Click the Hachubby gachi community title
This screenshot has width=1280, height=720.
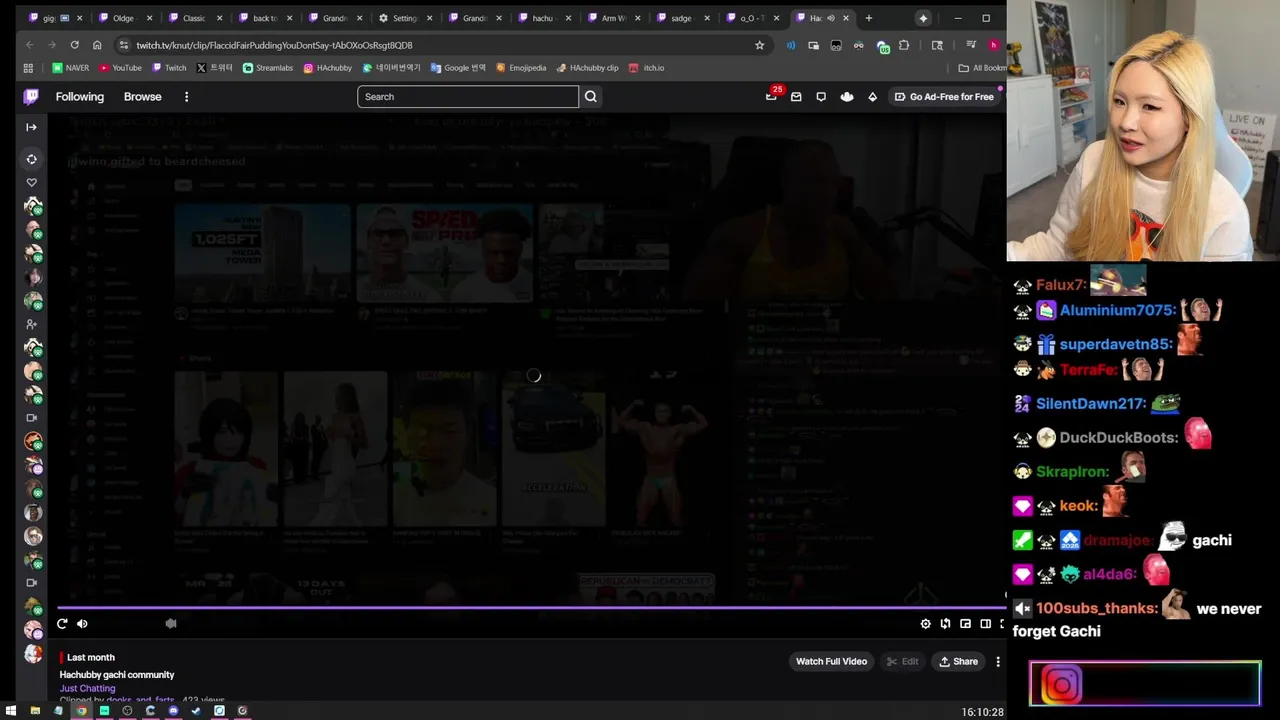point(116,675)
